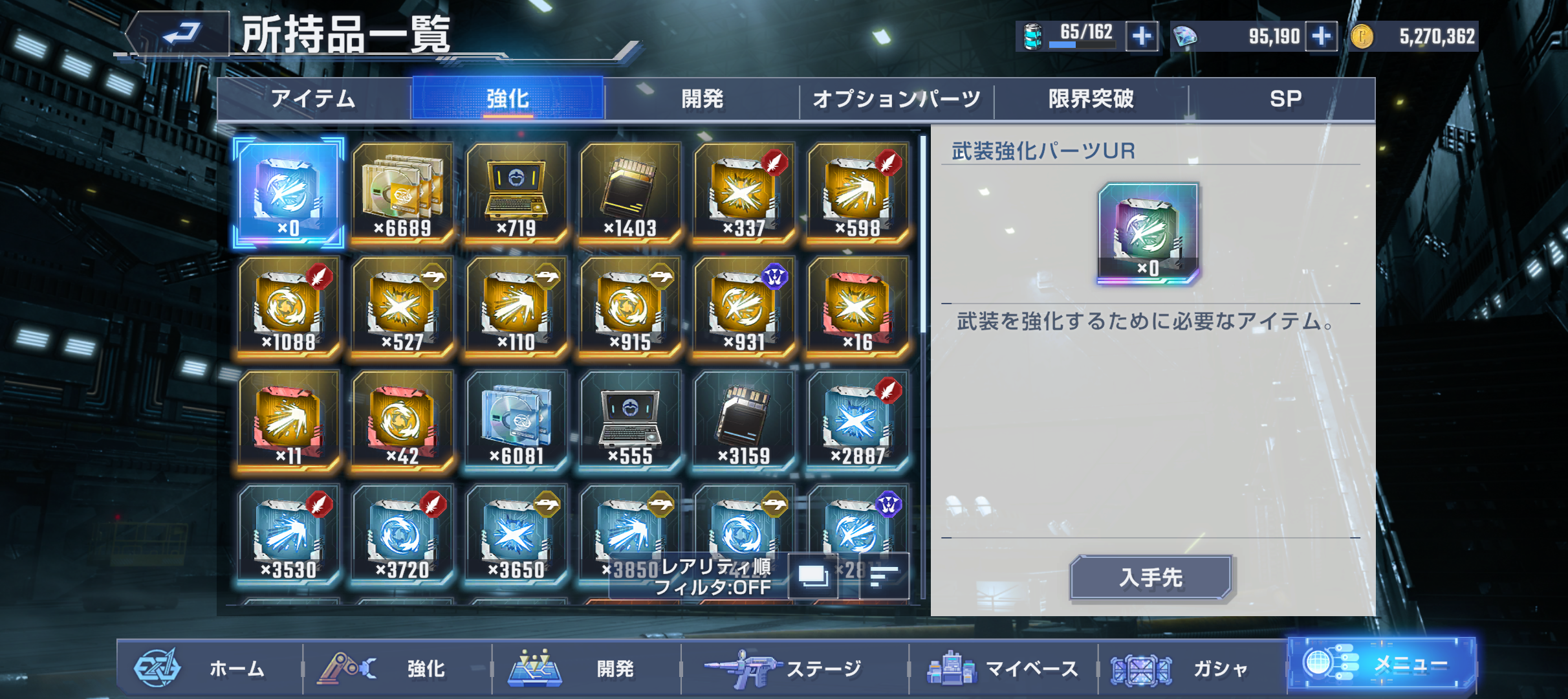Select the red-framed part ×16

(x=858, y=306)
